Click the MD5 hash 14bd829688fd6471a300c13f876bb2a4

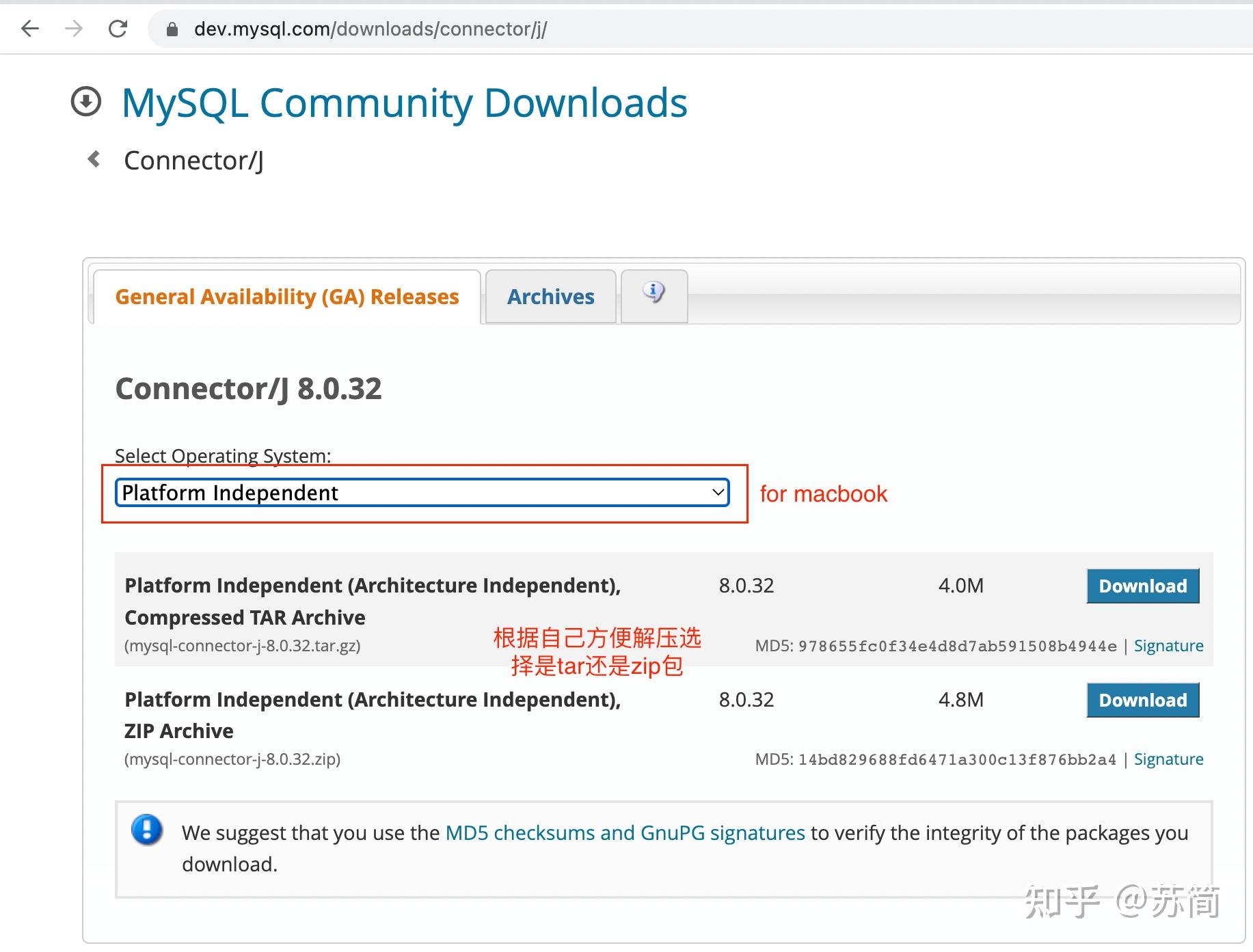click(x=957, y=760)
